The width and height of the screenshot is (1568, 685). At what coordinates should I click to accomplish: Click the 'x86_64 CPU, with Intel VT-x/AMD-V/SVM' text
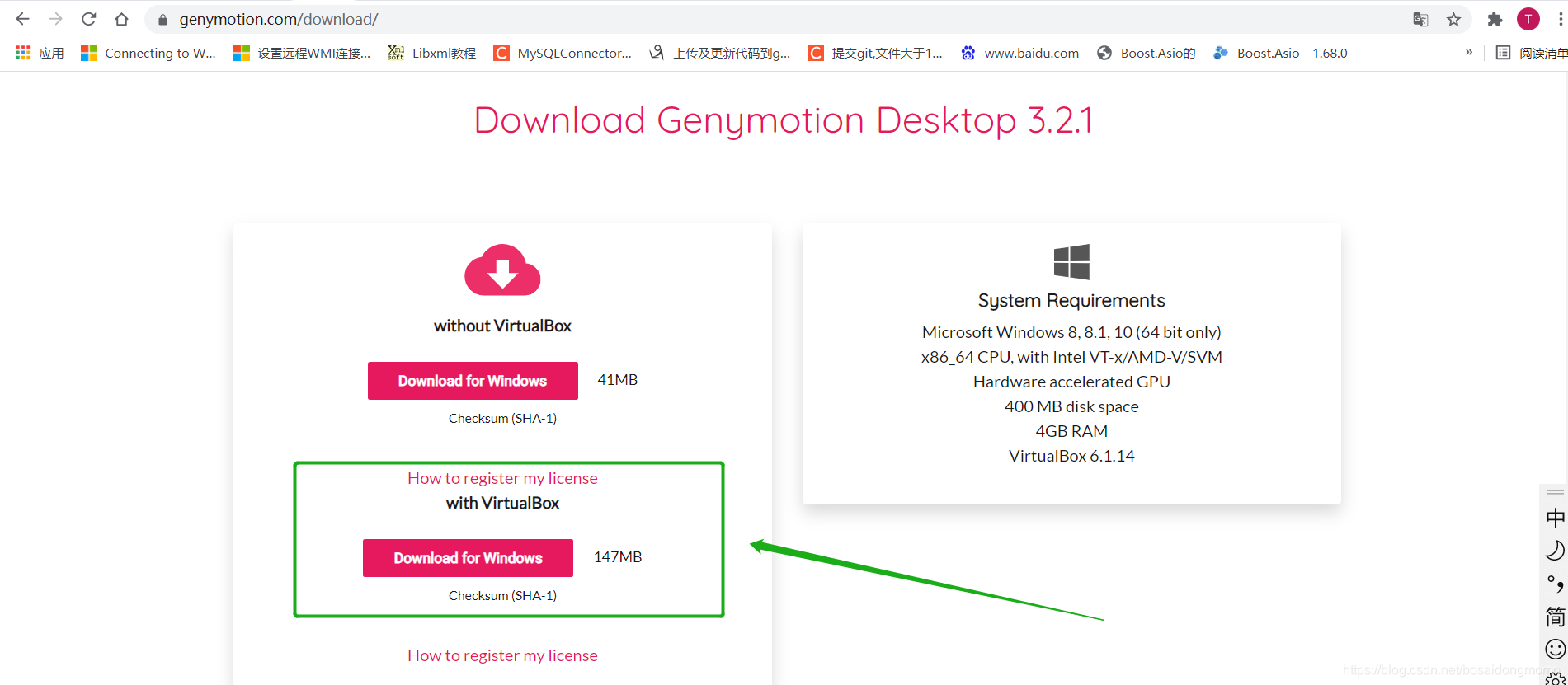point(1071,357)
